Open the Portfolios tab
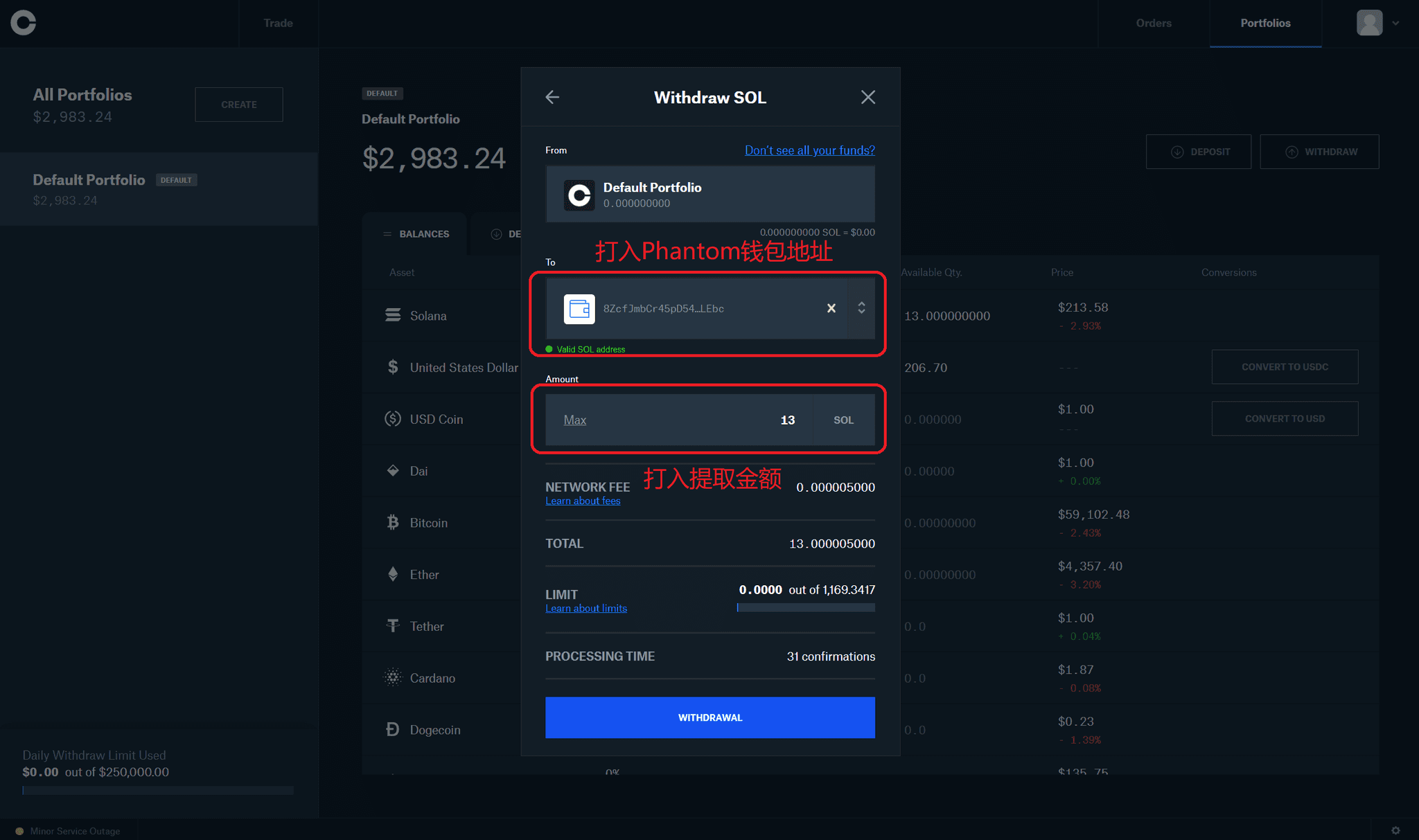 pyautogui.click(x=1265, y=23)
